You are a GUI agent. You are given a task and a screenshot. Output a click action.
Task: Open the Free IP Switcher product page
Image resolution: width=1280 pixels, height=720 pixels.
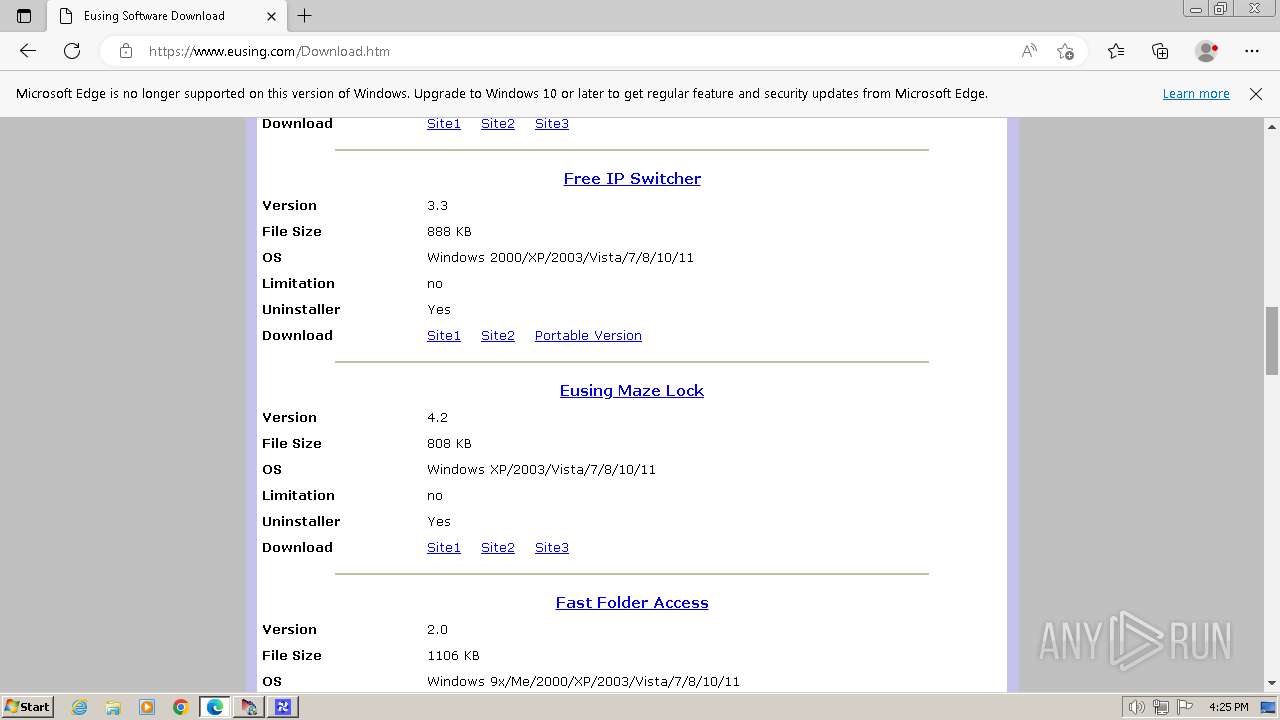[x=632, y=178]
